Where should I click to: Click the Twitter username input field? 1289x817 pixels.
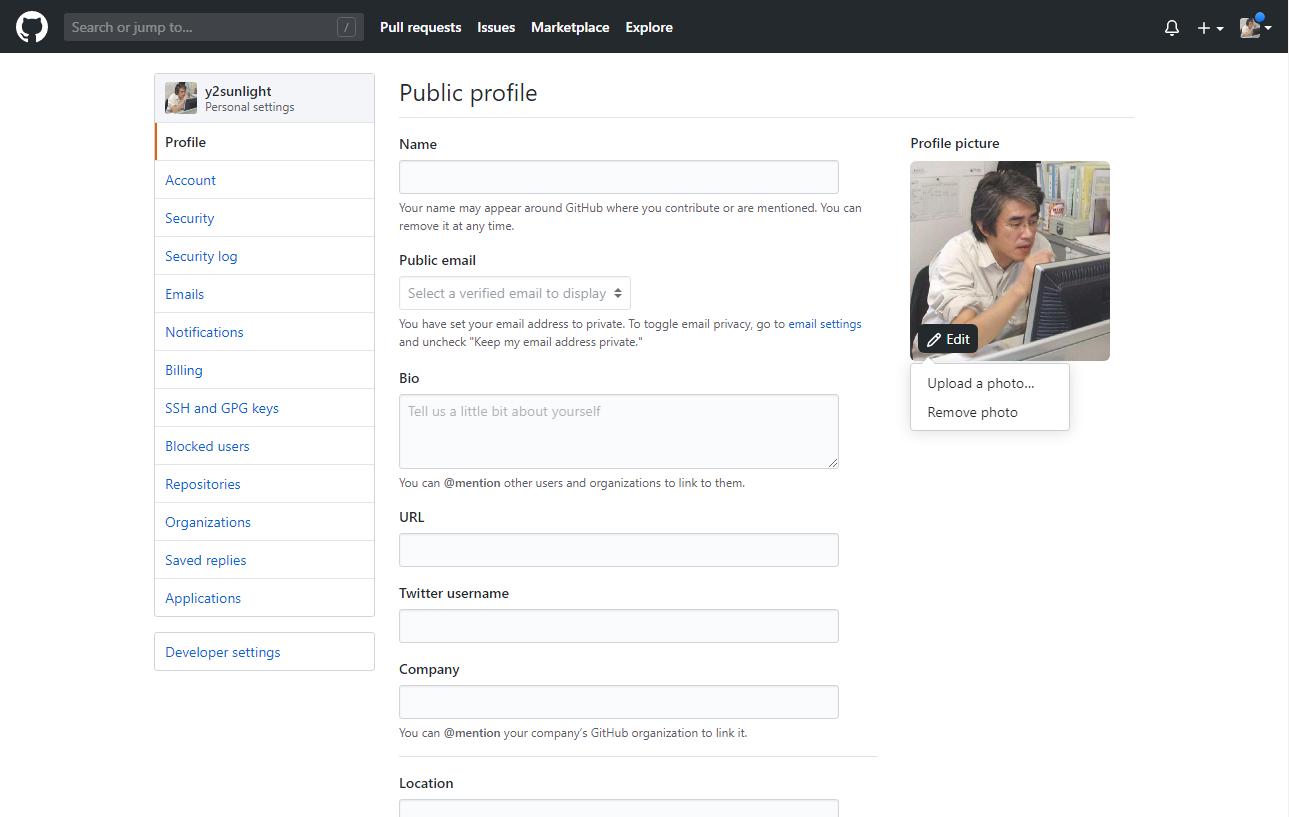tap(618, 626)
